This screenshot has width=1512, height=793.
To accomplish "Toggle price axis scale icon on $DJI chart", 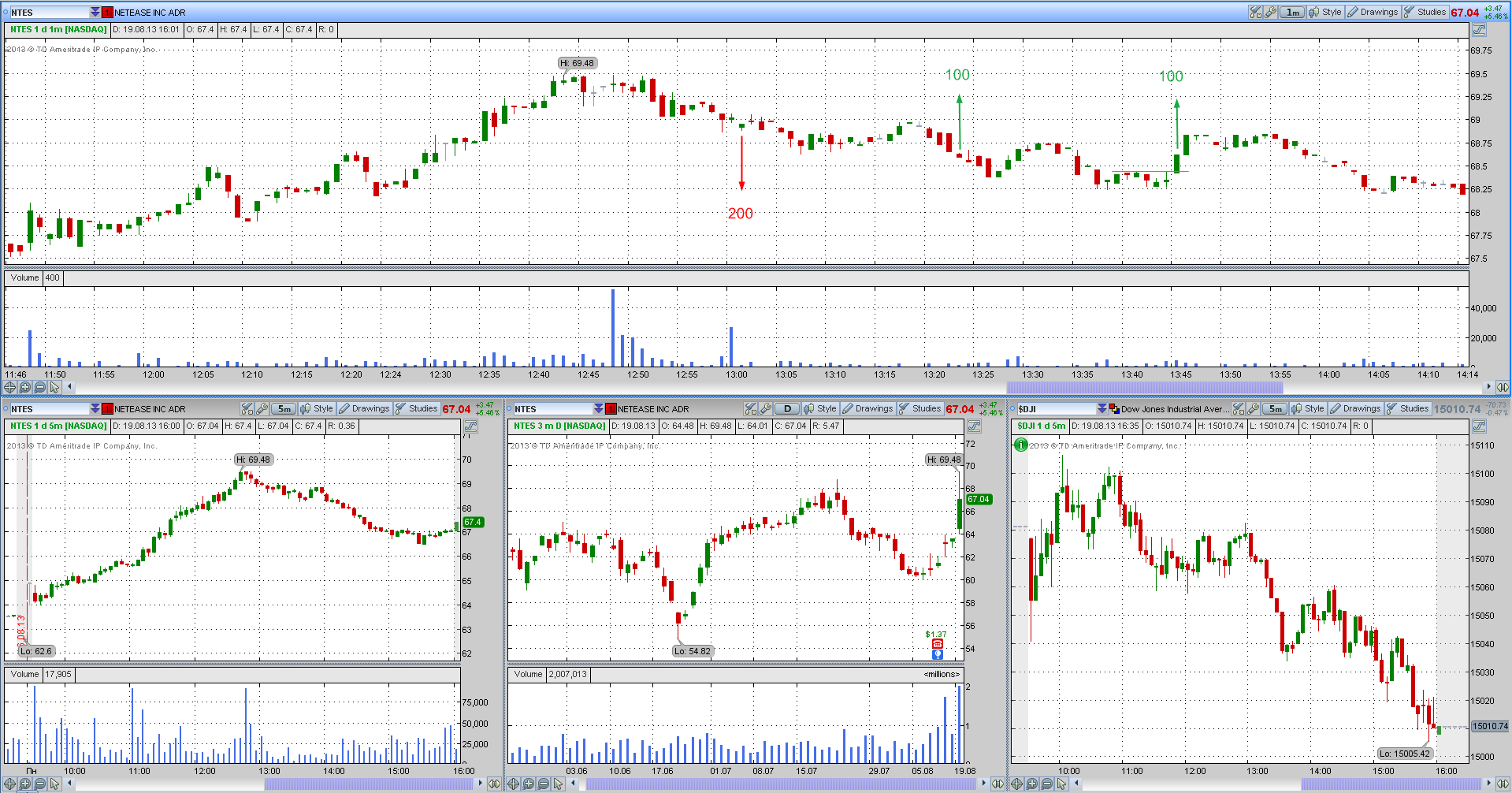I will [1479, 426].
